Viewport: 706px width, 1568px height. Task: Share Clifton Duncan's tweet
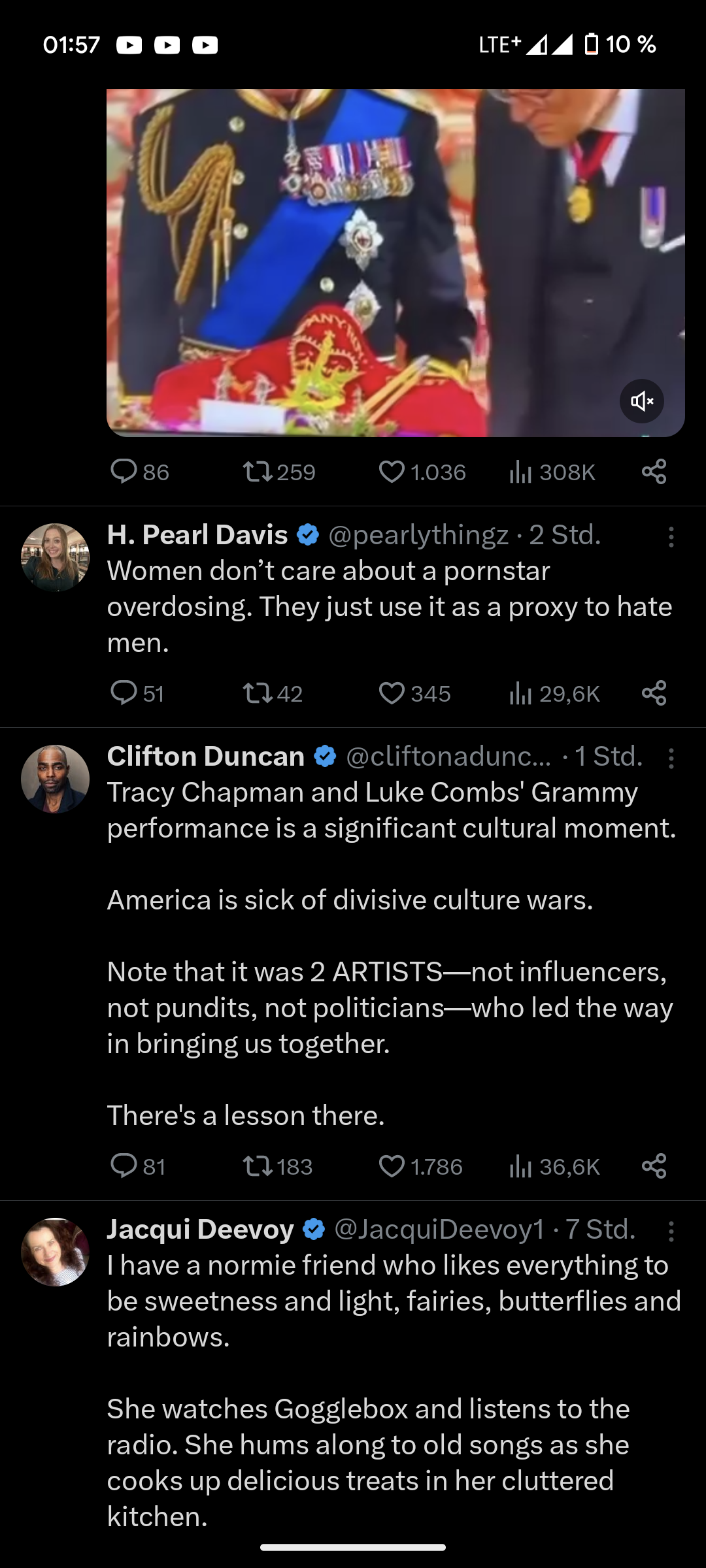coord(654,1166)
